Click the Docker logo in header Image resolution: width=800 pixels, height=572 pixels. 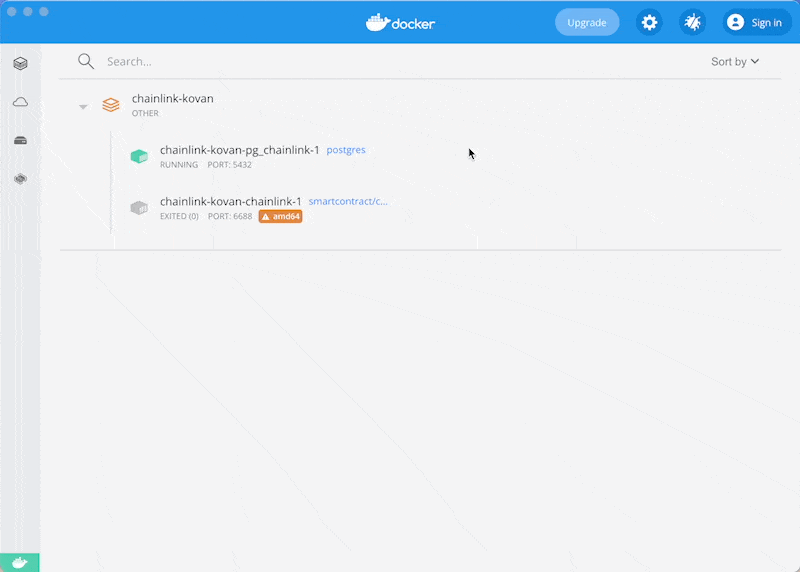tap(401, 23)
